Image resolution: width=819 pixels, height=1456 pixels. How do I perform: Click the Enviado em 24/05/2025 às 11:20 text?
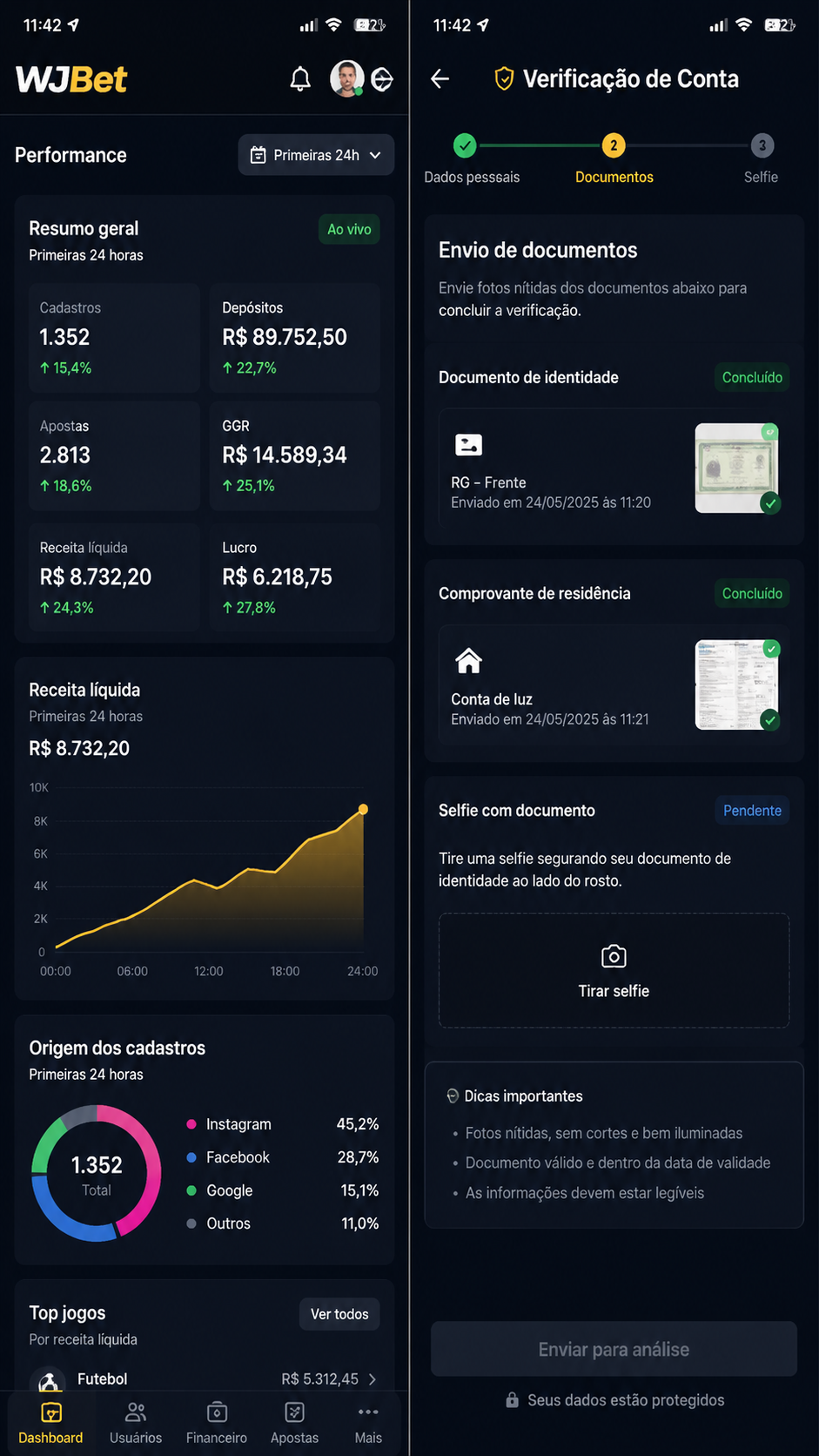(x=551, y=502)
